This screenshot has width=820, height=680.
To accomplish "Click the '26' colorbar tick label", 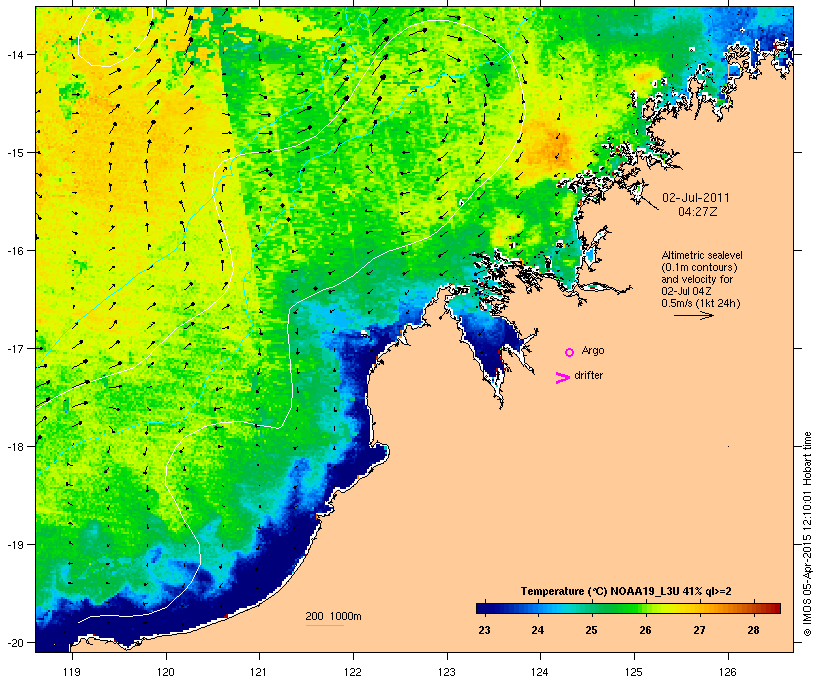I will point(645,630).
